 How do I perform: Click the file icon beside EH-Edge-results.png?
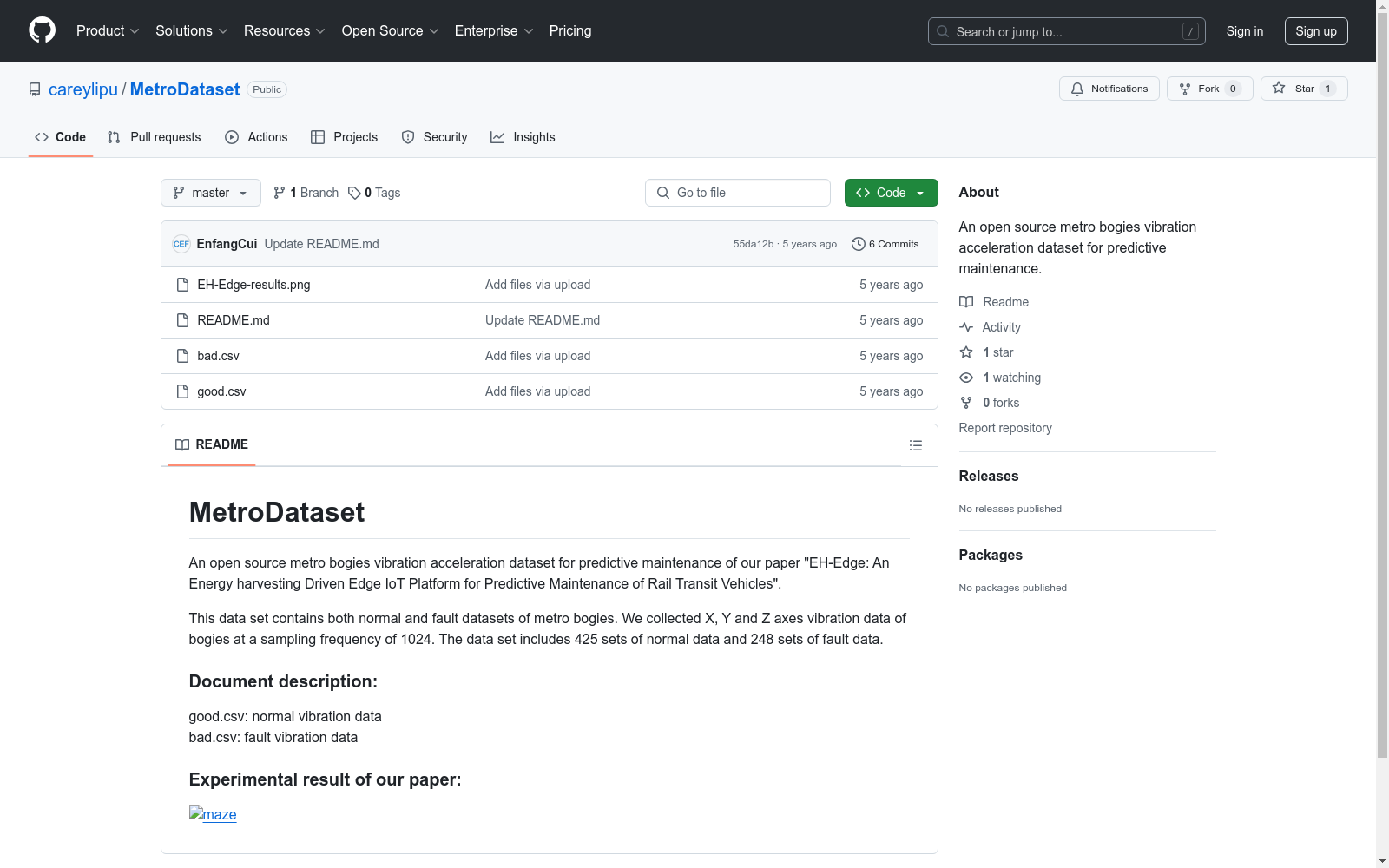(x=182, y=285)
